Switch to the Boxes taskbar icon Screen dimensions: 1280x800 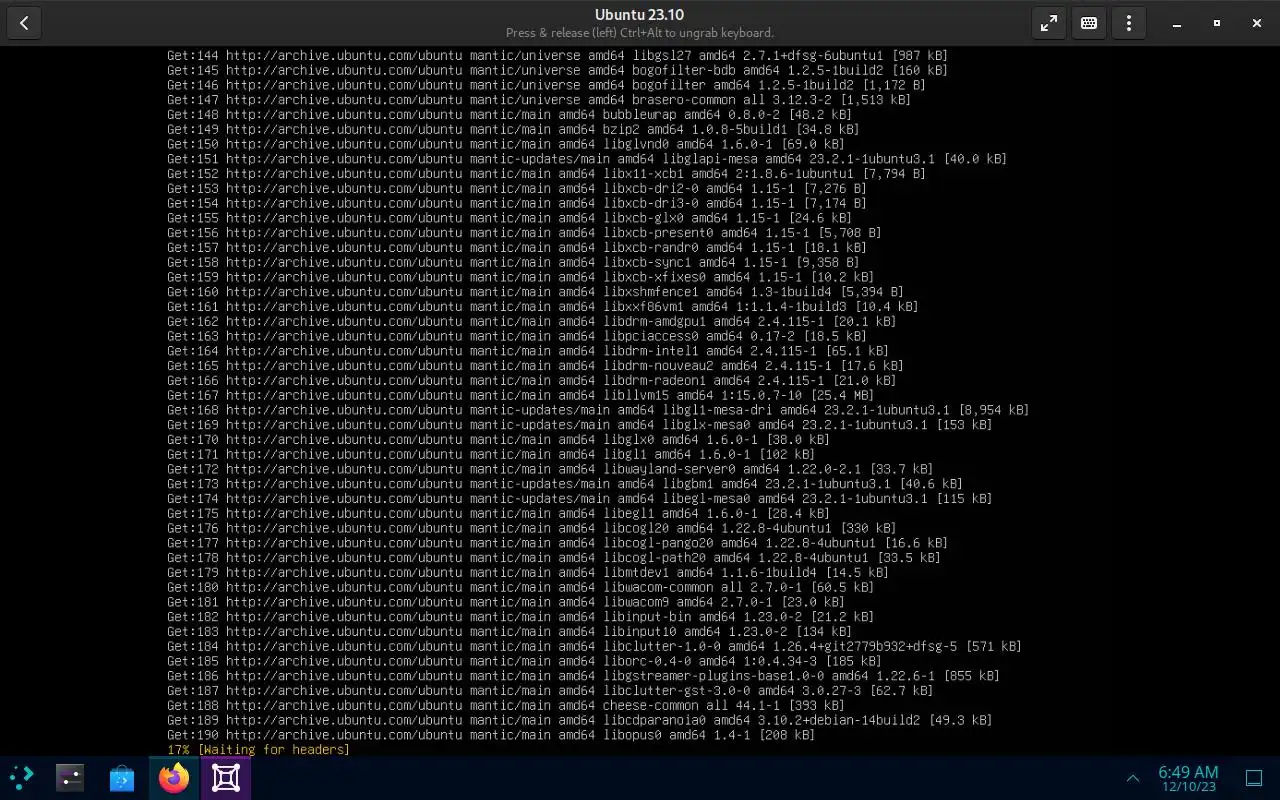pos(226,778)
